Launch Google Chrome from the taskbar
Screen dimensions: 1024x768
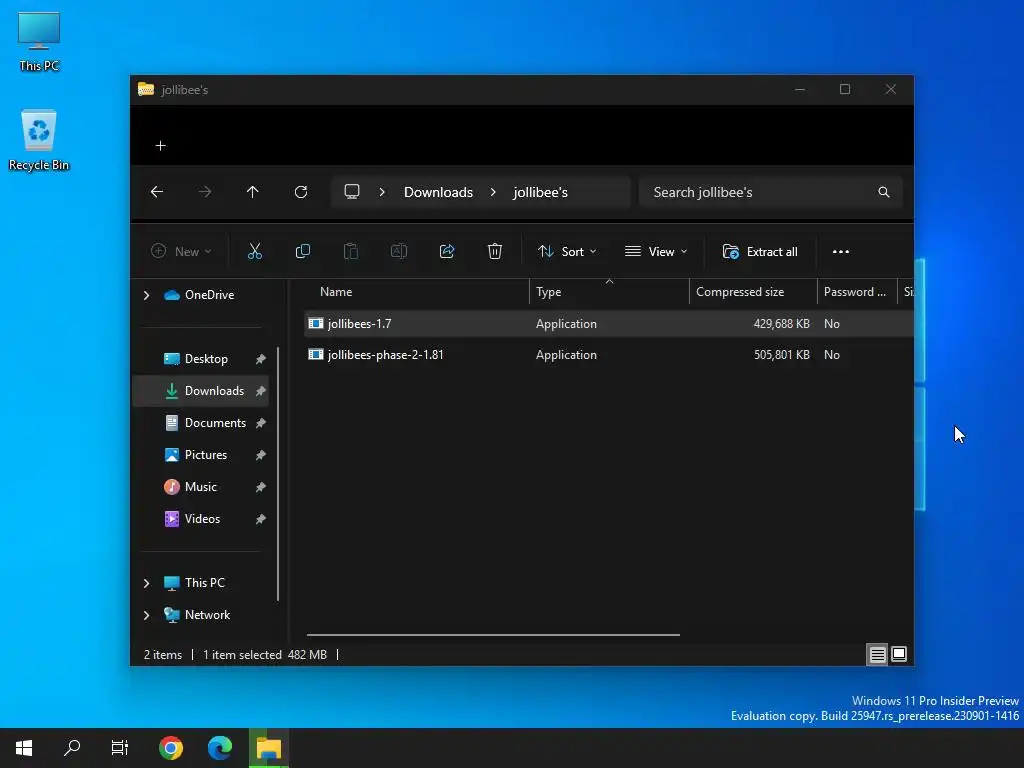pos(171,748)
